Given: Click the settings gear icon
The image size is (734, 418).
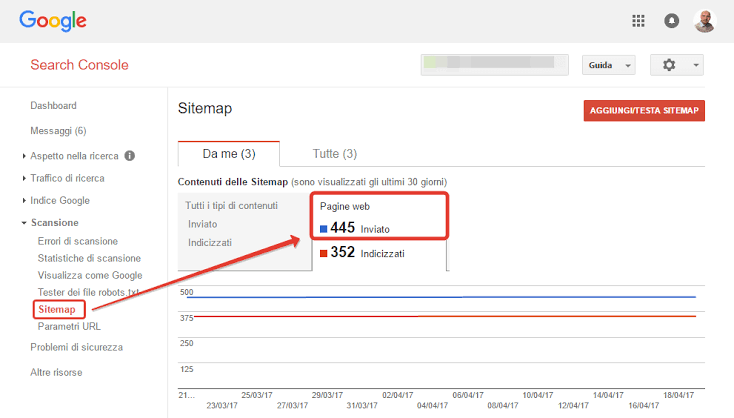Looking at the screenshot, I should tap(669, 65).
